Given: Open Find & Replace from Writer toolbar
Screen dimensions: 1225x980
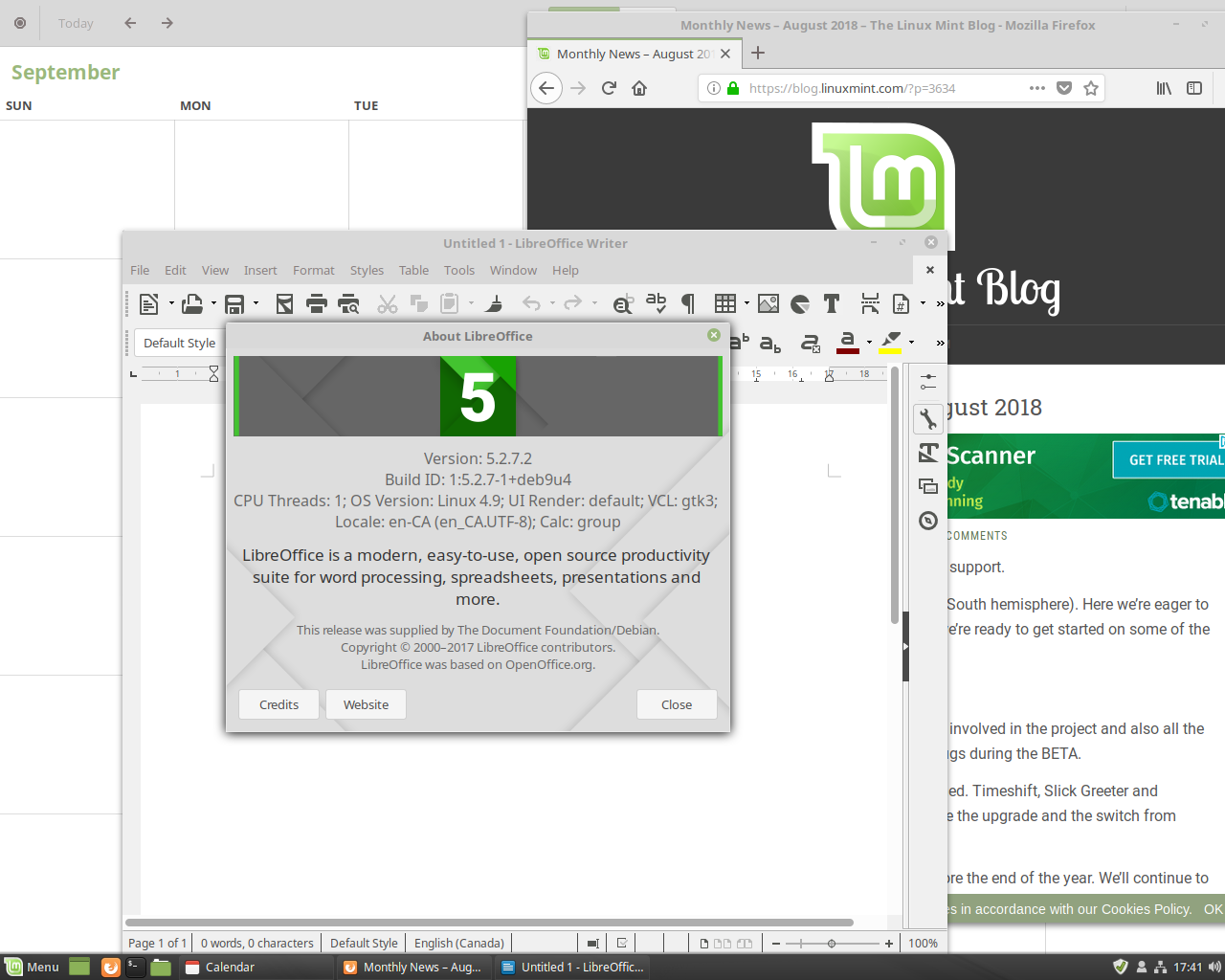Looking at the screenshot, I should point(623,304).
